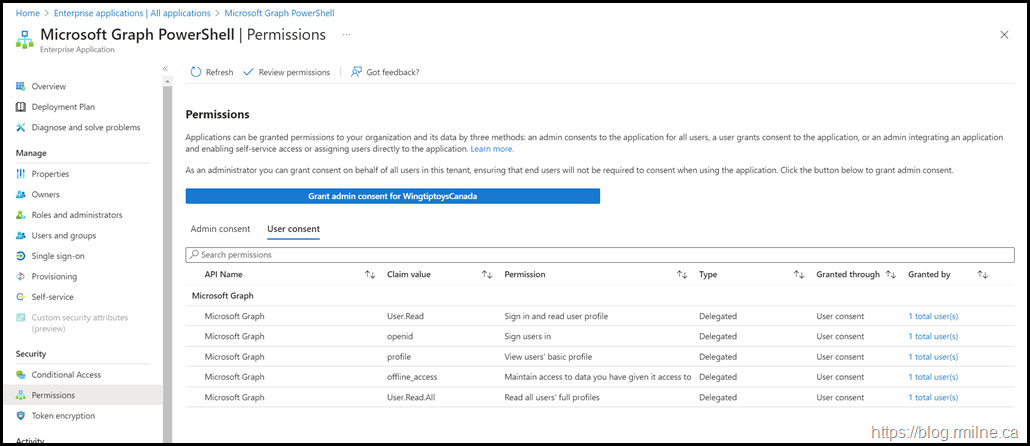Open Deployment Plan in sidebar
Screen dimensions: 1030x446
[63, 107]
